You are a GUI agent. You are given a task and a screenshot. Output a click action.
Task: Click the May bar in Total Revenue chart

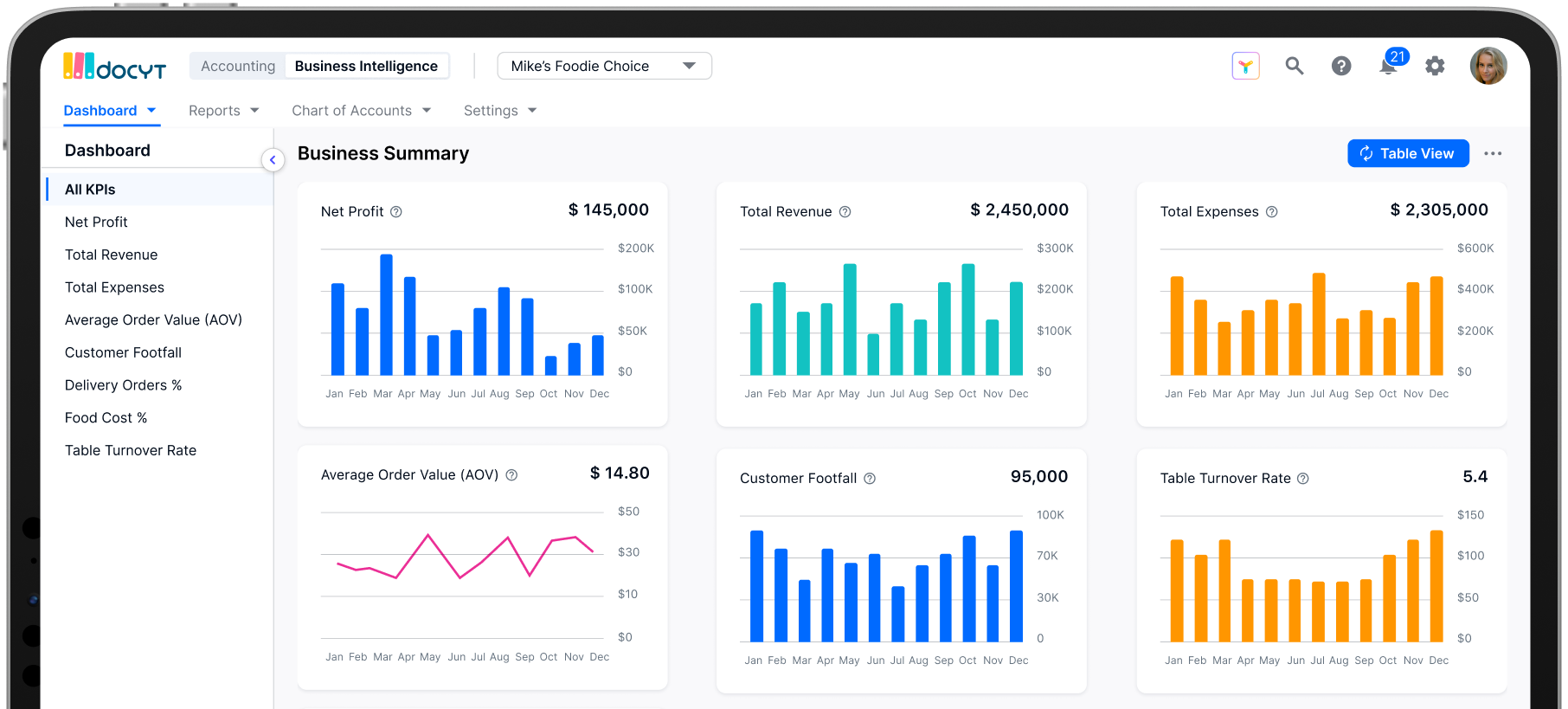[x=850, y=319]
